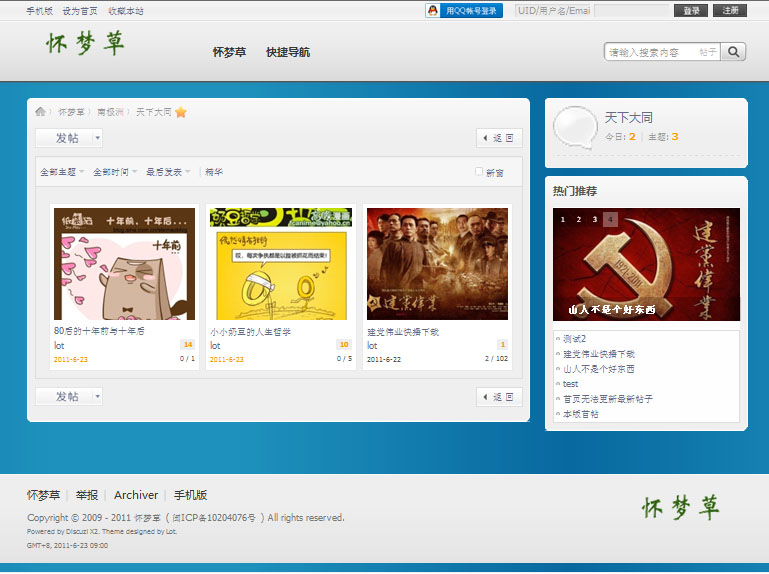
Task: Click the 热门推荐 slideshow image
Action: click(646, 264)
